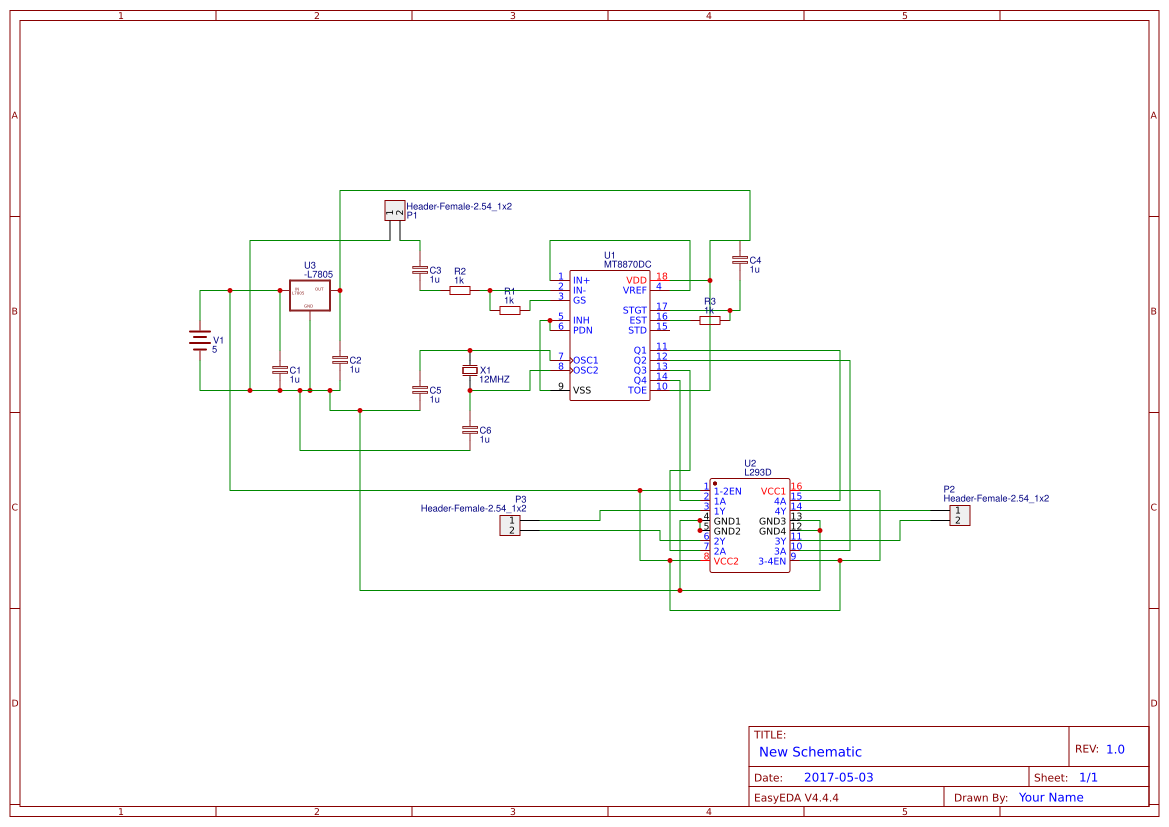Edit the New Schematic title text

[x=808, y=751]
